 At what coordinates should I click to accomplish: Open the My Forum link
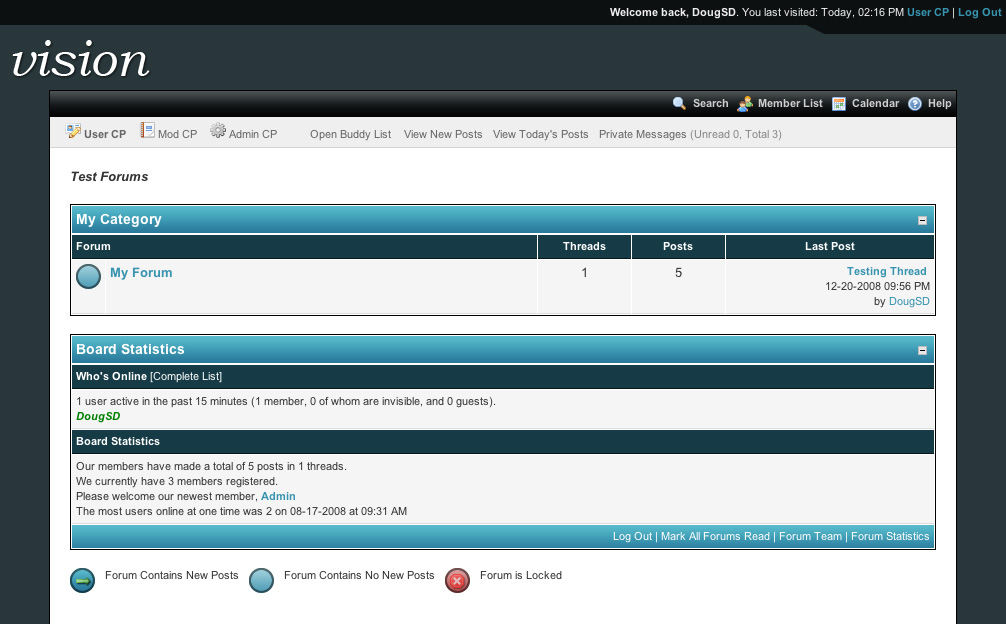pyautogui.click(x=141, y=273)
